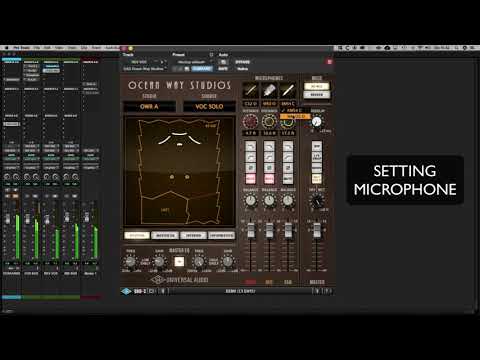This screenshot has height=360, width=480.
Task: Choose the checked AM54 C menu entry
Action: [x=295, y=110]
